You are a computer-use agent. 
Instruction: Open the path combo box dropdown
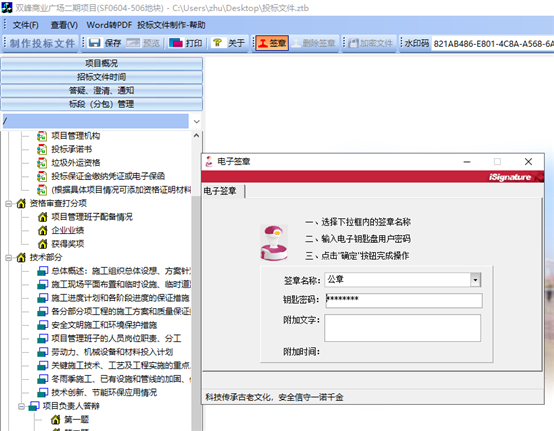coord(196,121)
